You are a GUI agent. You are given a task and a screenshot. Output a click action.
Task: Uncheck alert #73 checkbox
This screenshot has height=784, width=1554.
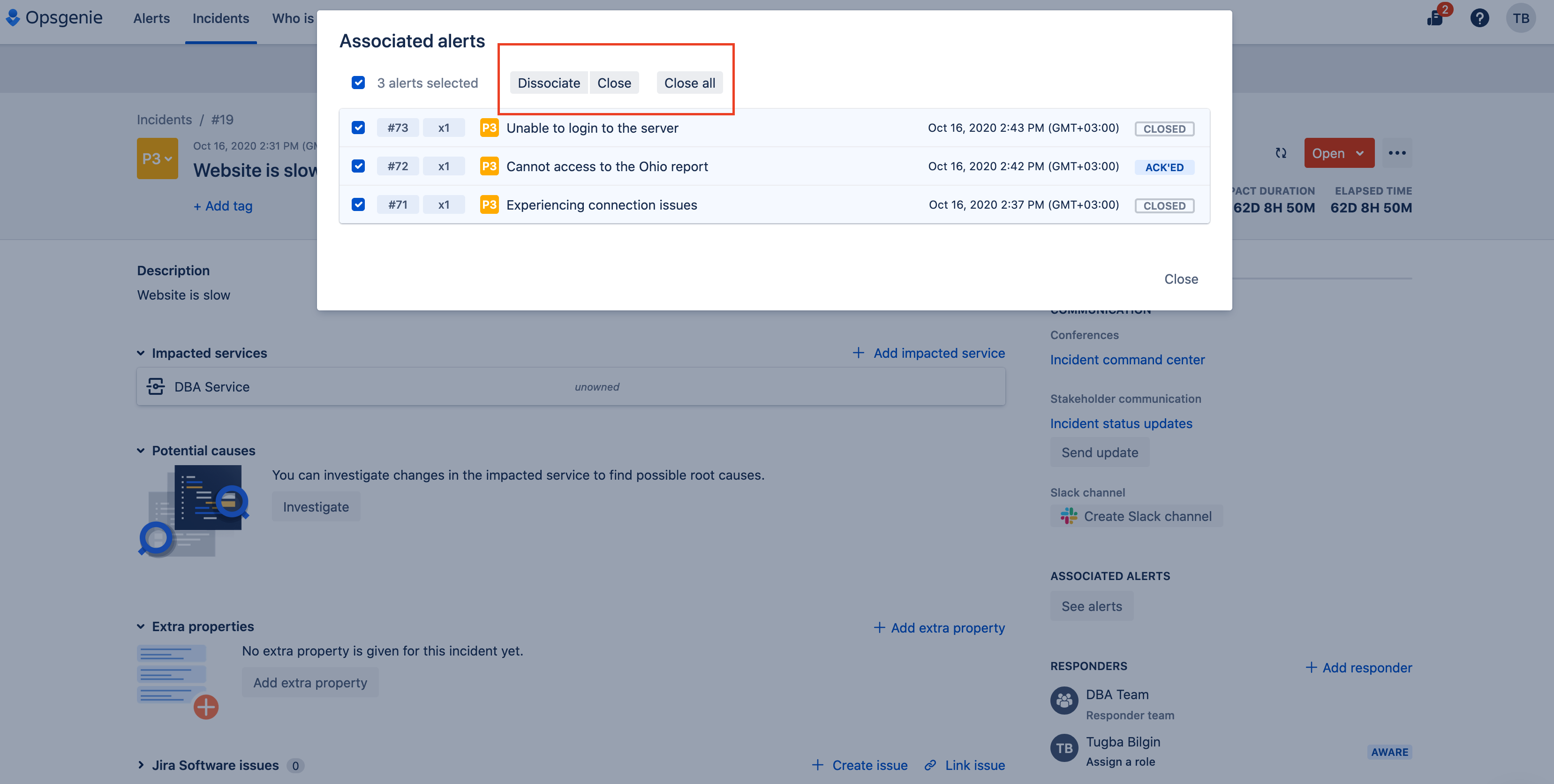click(x=358, y=128)
